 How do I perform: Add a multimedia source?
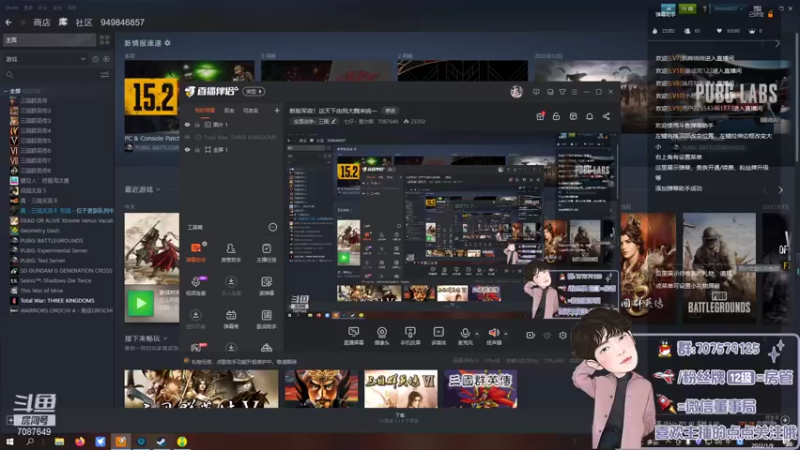pyautogui.click(x=438, y=336)
